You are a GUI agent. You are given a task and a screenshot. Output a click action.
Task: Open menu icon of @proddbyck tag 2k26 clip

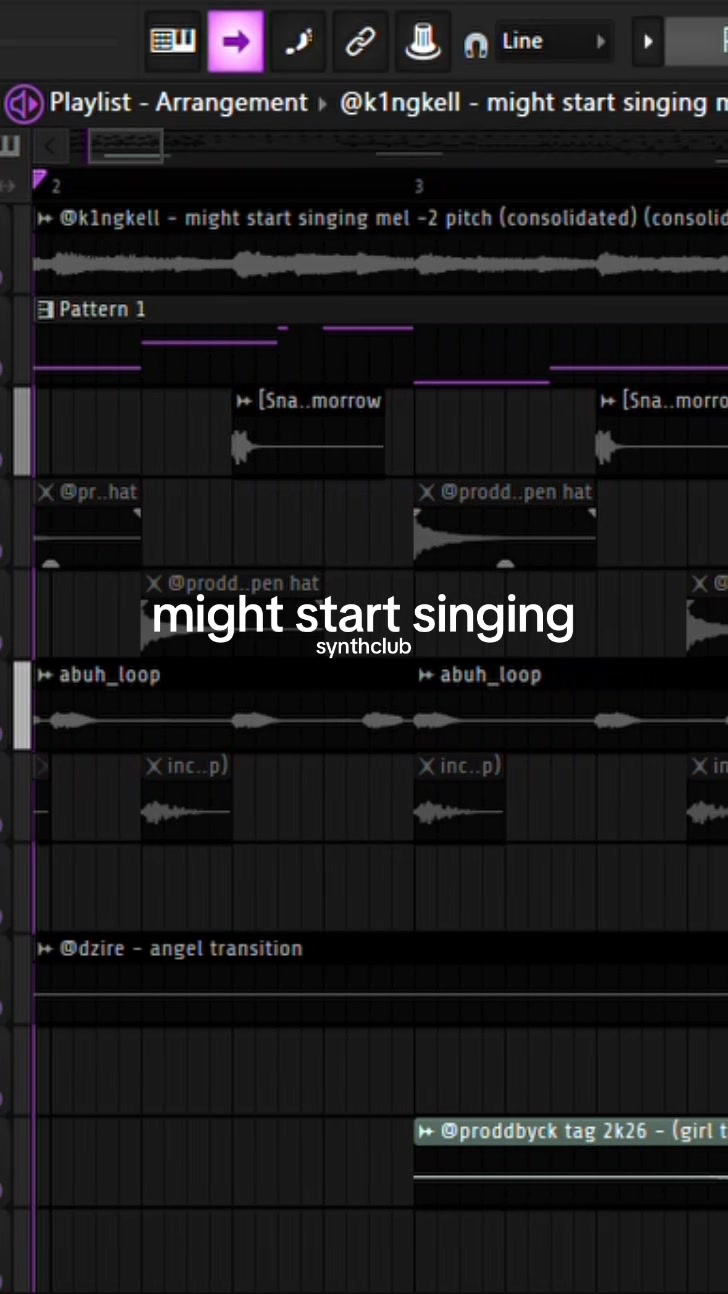click(x=427, y=1132)
